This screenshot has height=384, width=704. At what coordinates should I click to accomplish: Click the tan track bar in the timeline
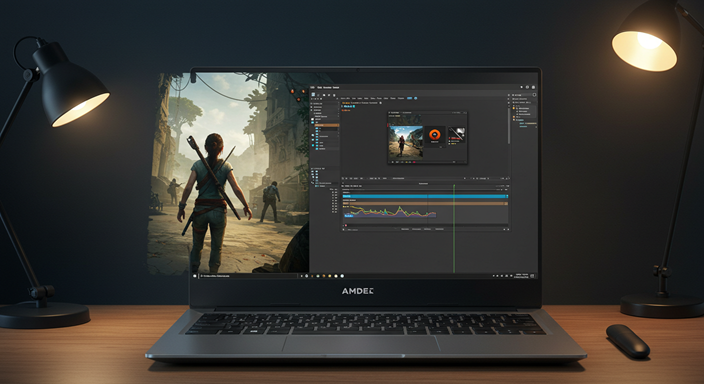(x=425, y=203)
